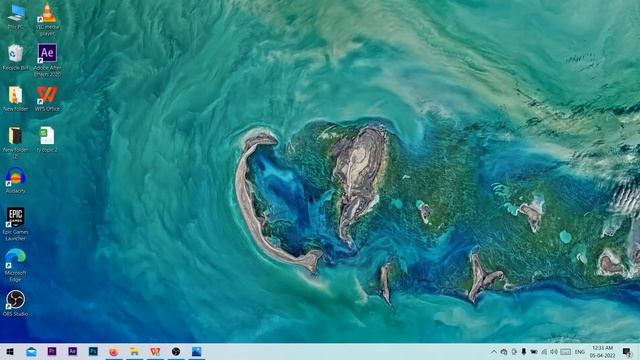Click the microphone tray icon
The width and height of the screenshot is (640, 360).
point(524,351)
